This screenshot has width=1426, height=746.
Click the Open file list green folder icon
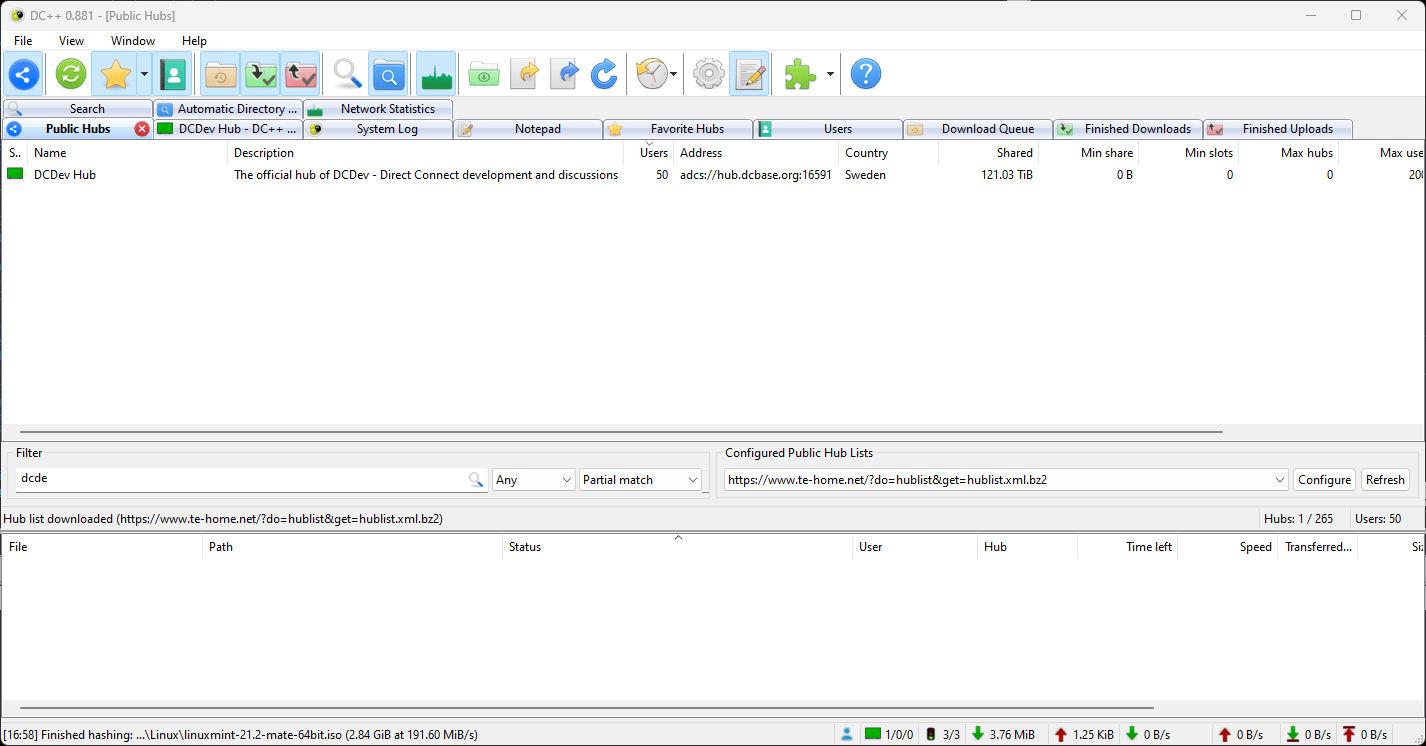coord(483,74)
